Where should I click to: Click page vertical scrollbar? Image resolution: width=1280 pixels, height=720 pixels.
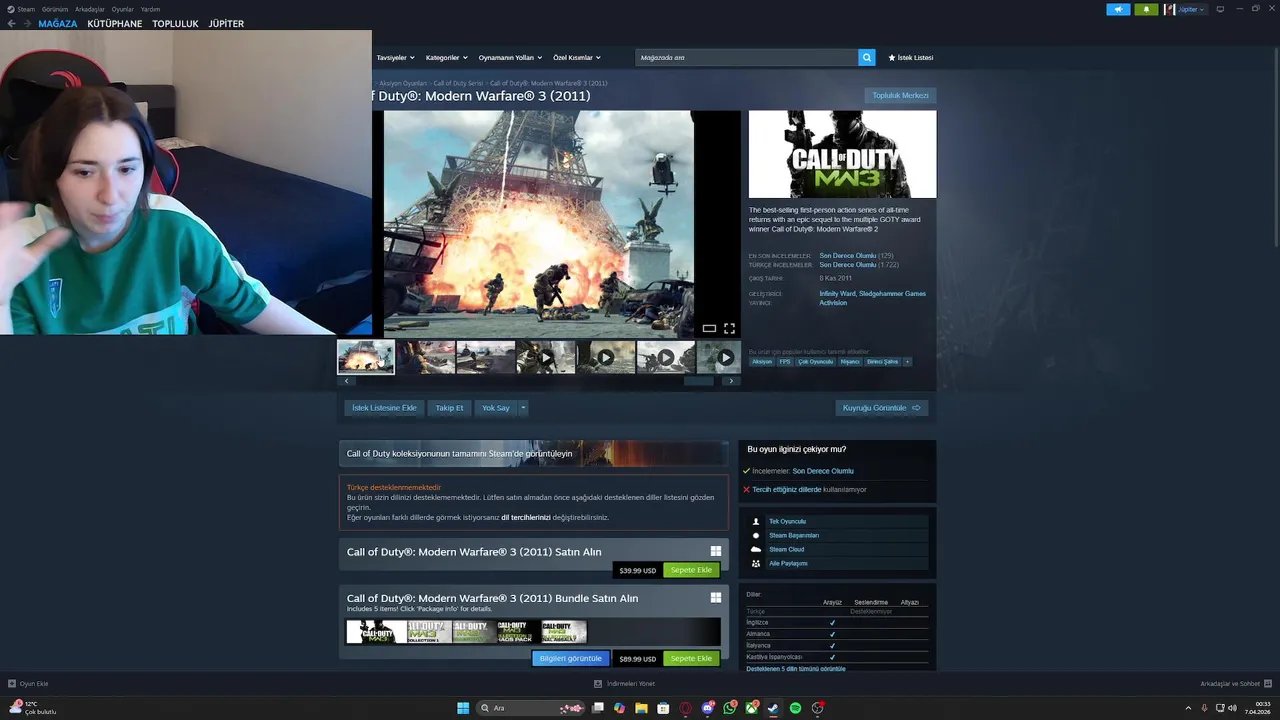1275,150
